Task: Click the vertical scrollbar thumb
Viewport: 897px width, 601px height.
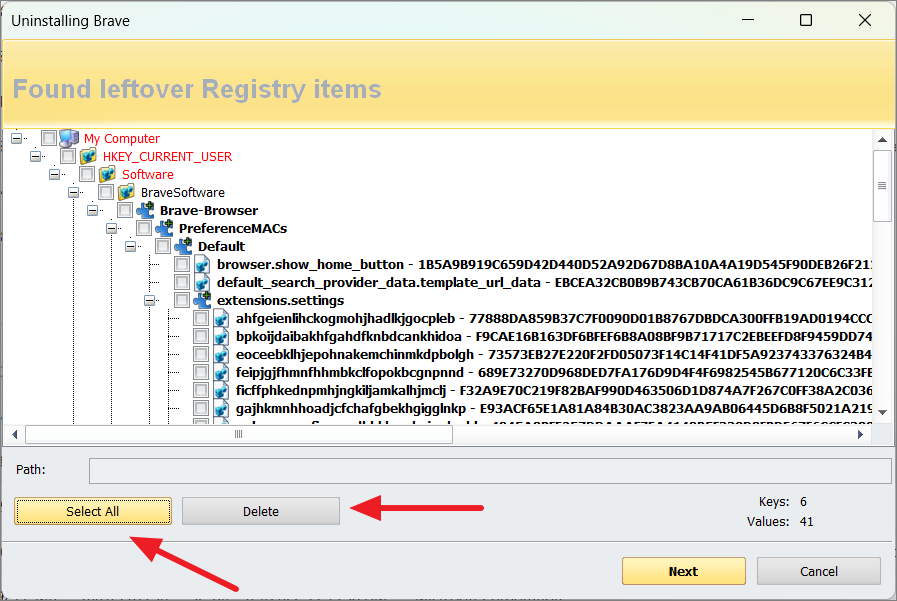Action: coord(882,186)
